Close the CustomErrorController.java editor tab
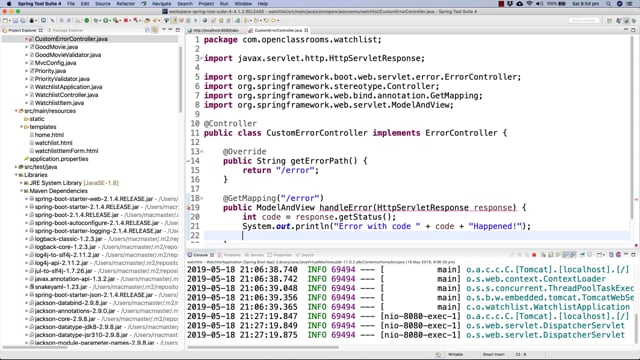The height and width of the screenshot is (360, 640). [306, 30]
